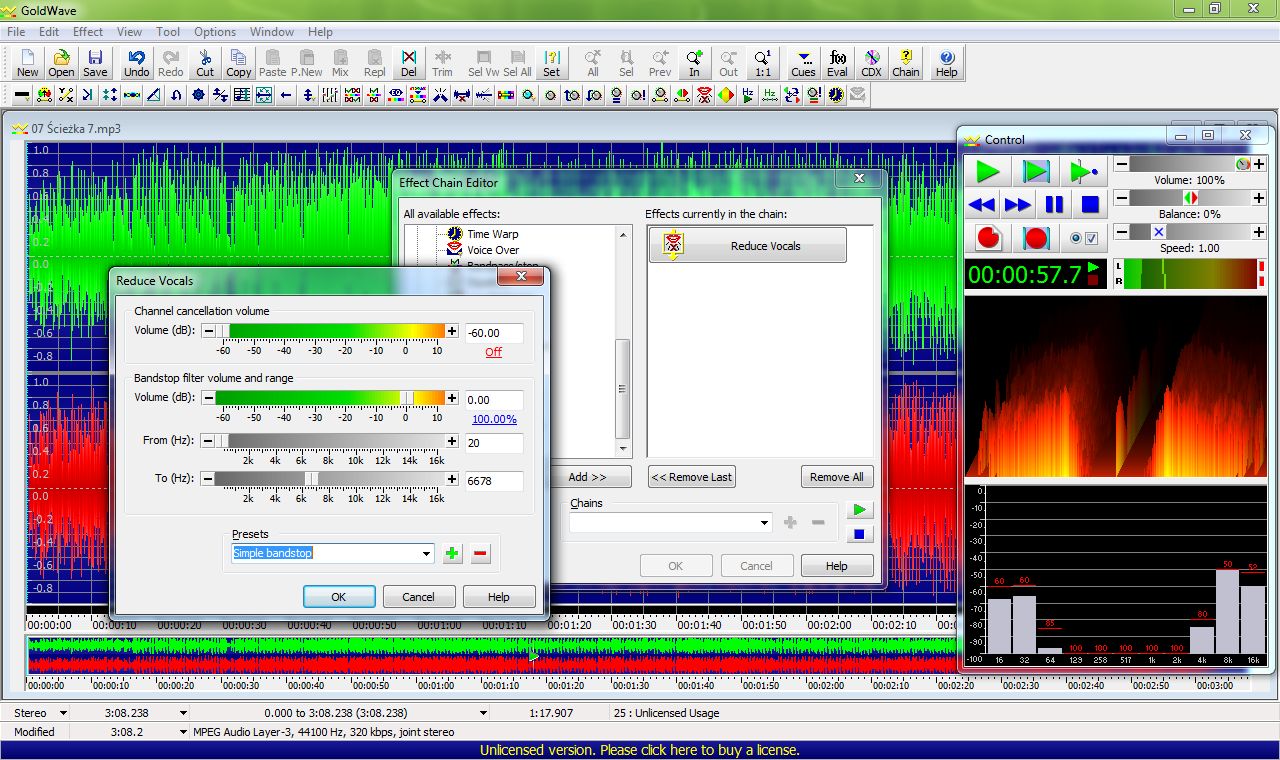The height and width of the screenshot is (760, 1280).
Task: Start playback with green Play button in Control
Action: (987, 171)
